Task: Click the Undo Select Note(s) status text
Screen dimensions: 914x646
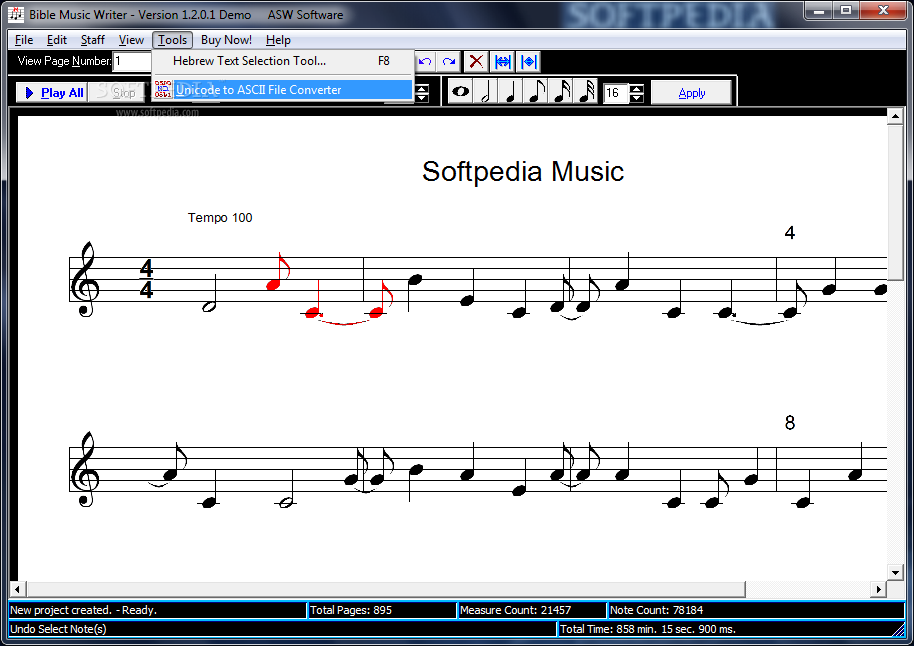Action: pyautogui.click(x=58, y=629)
